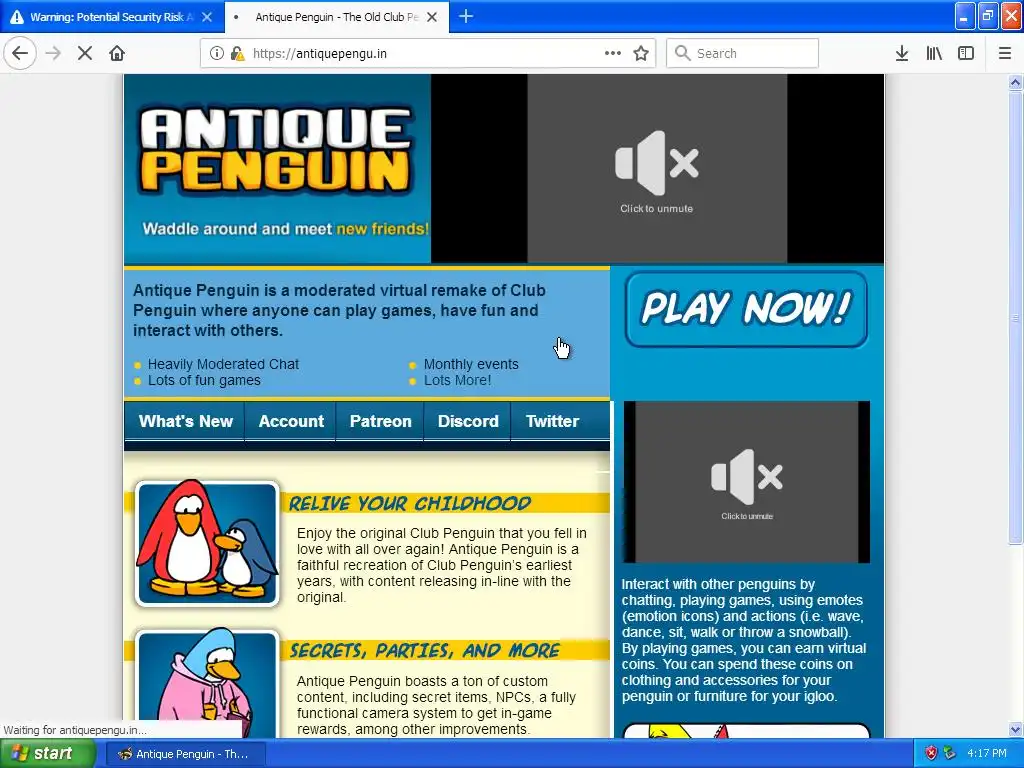This screenshot has height=768, width=1024.
Task: Click the network tray icon
Action: pyautogui.click(x=950, y=754)
